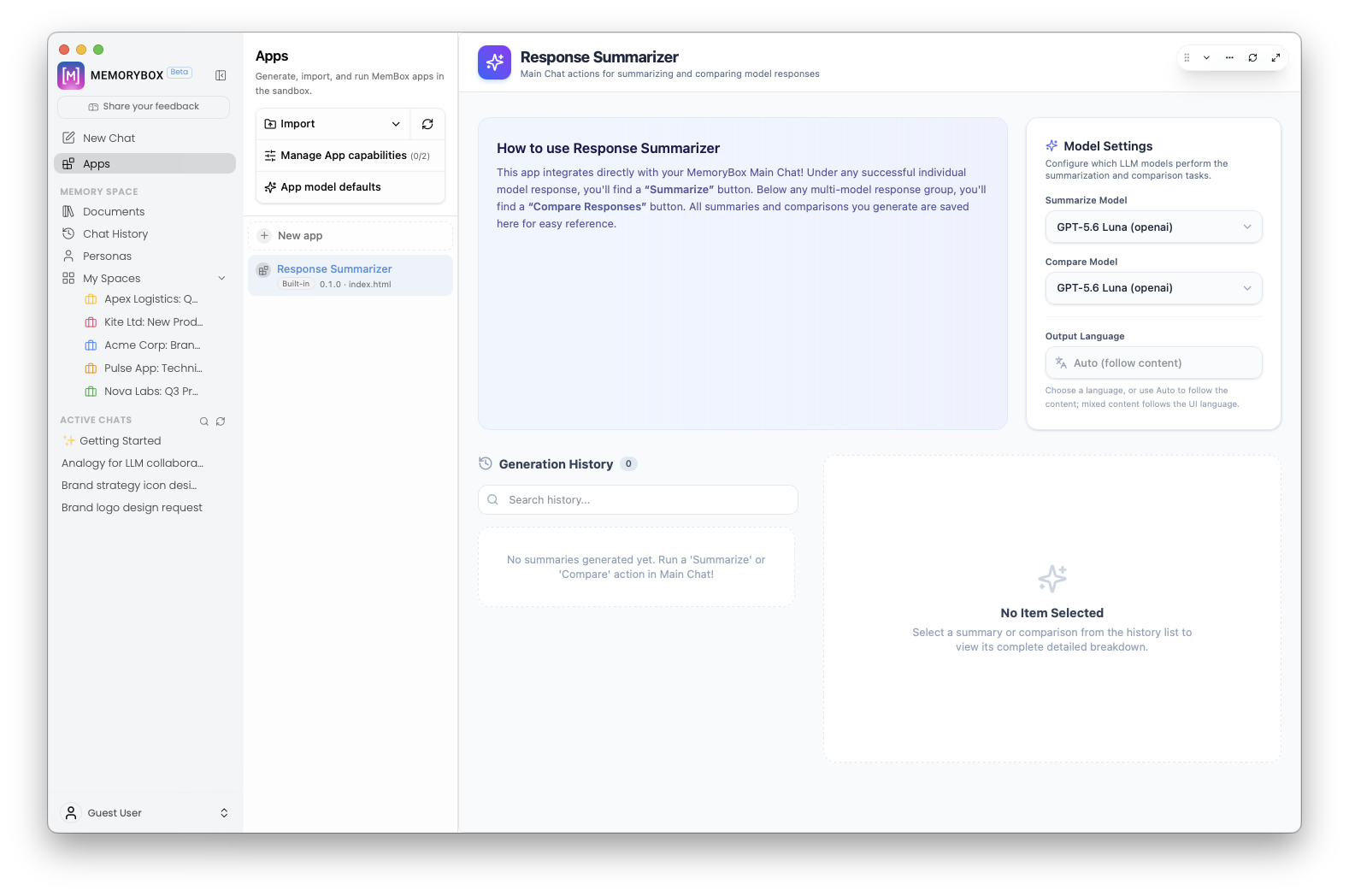Open App model defaults

[351, 187]
